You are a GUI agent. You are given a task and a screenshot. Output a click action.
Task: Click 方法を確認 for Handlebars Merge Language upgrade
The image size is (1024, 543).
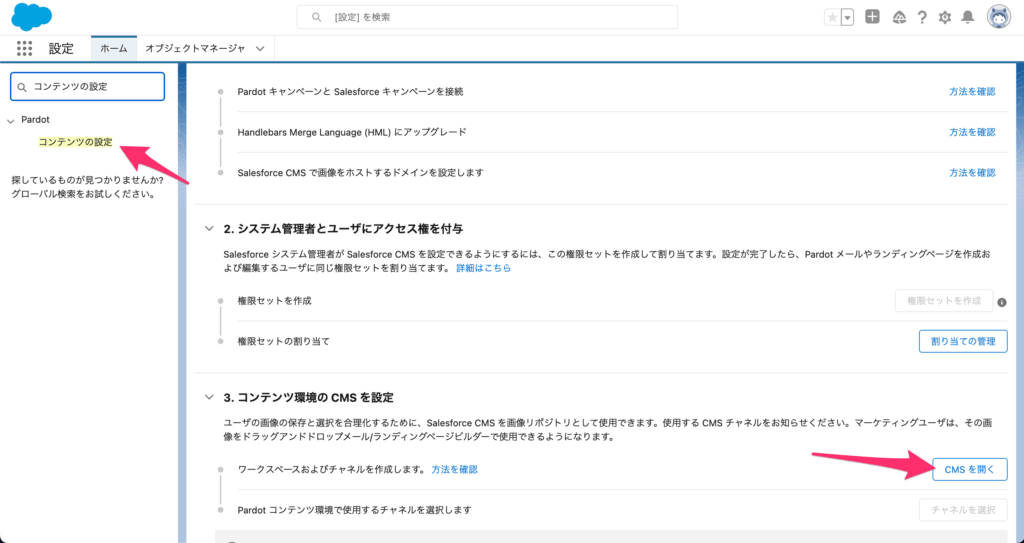972,132
